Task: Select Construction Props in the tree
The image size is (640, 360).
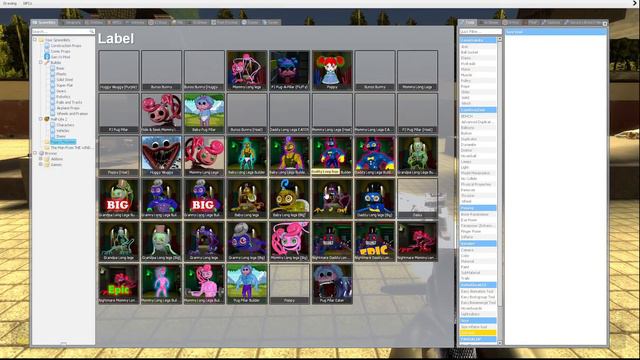Action: click(66, 46)
